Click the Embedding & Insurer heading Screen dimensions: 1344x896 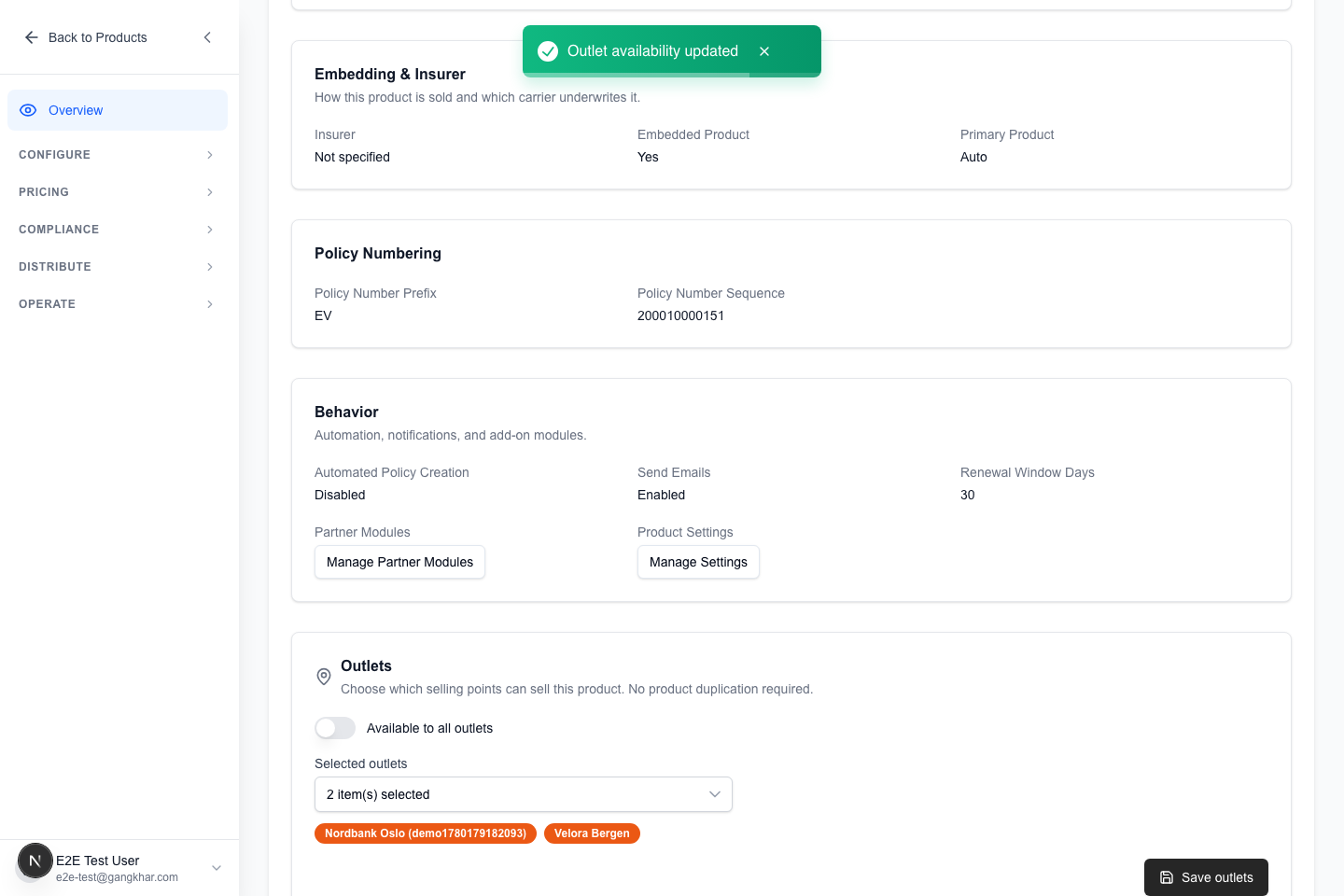[x=390, y=74]
